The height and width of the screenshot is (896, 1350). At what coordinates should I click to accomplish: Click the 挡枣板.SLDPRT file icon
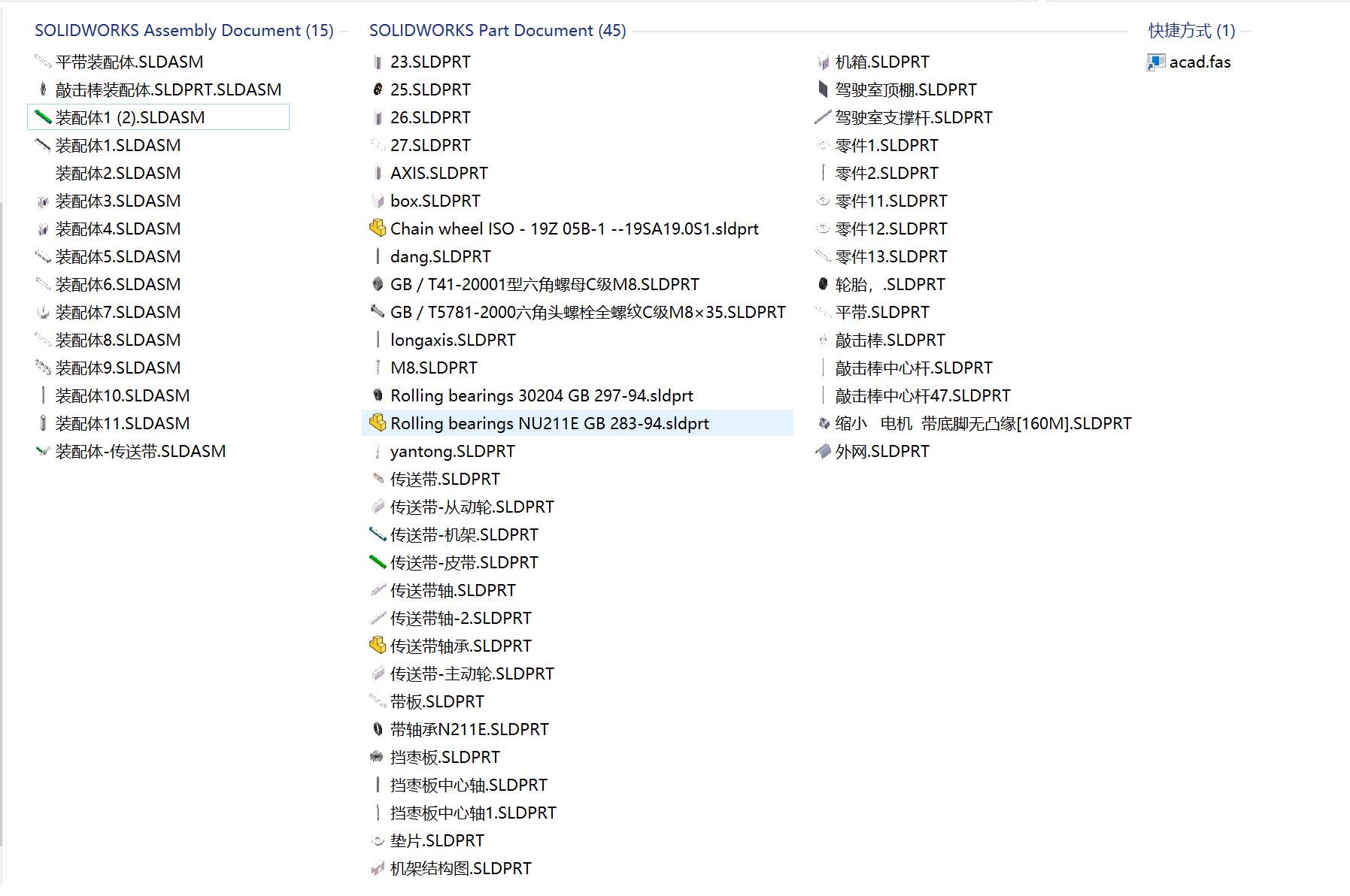click(x=378, y=757)
